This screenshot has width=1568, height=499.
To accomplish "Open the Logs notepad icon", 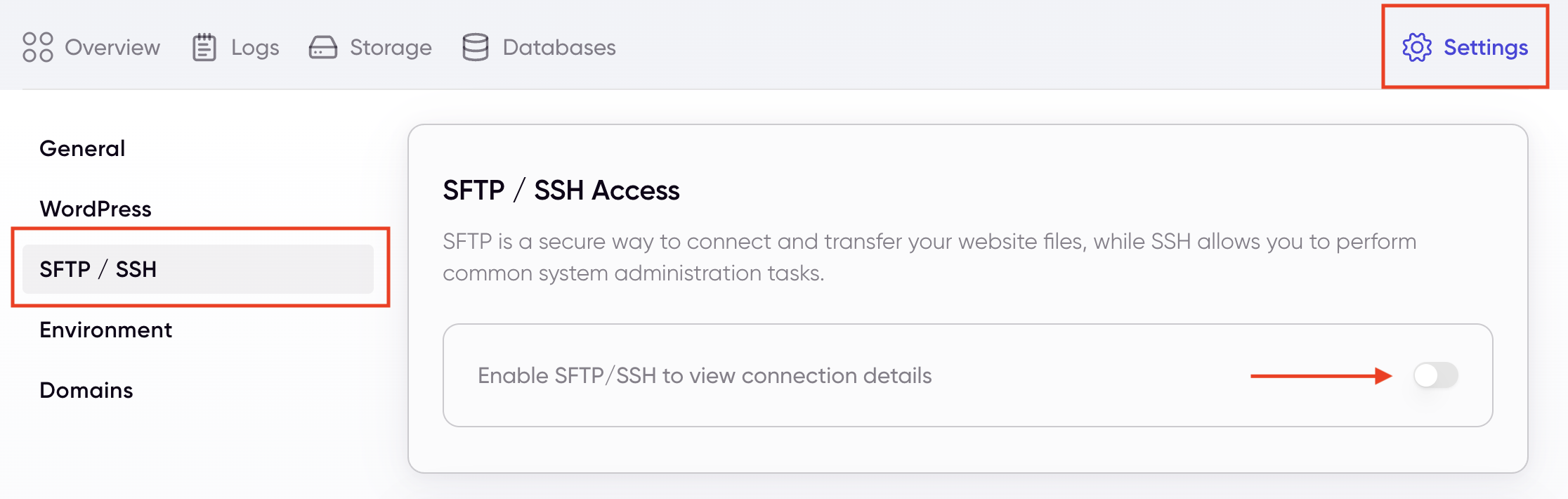I will 204,46.
